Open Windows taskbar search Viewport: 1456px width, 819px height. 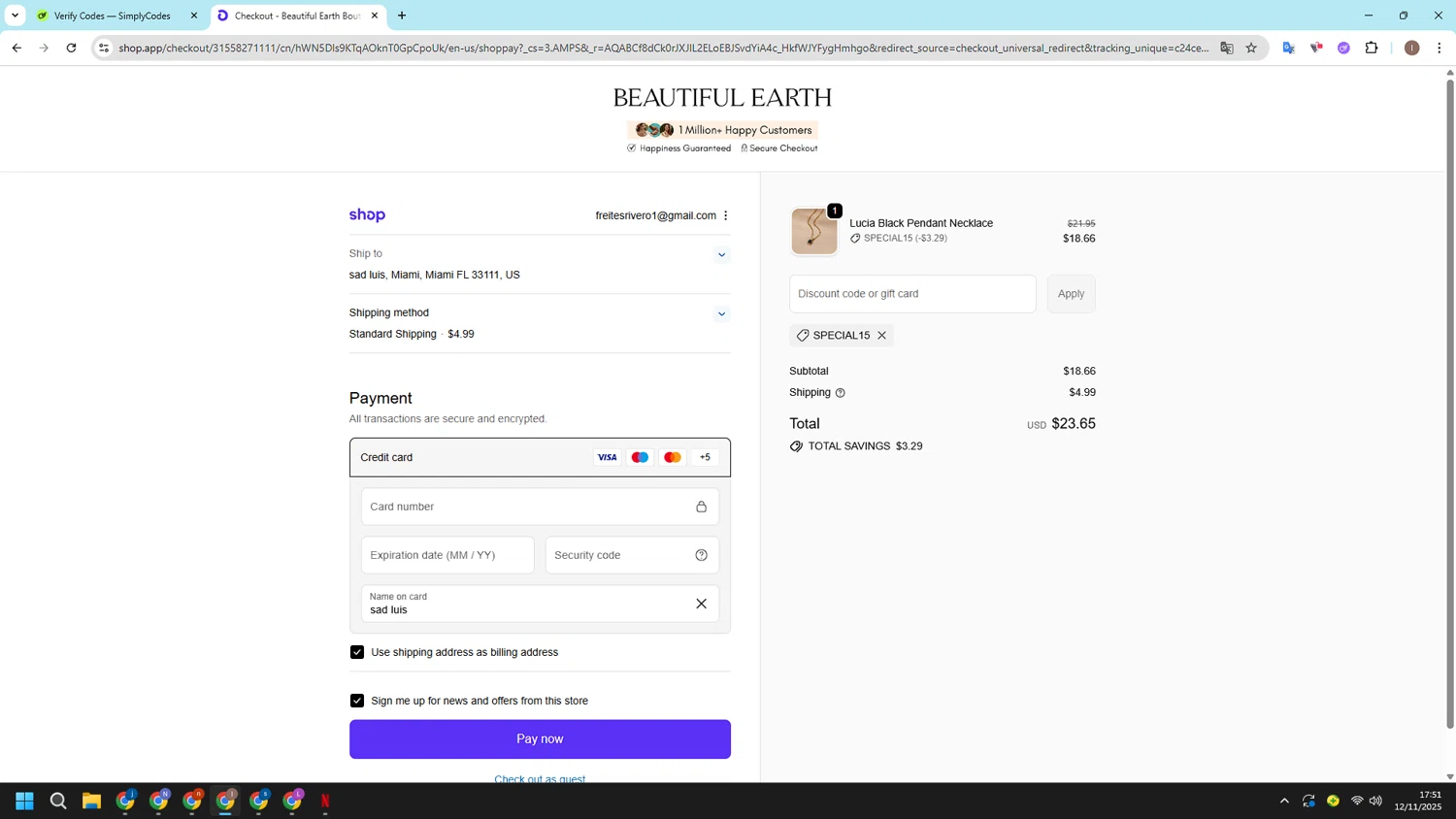click(58, 801)
